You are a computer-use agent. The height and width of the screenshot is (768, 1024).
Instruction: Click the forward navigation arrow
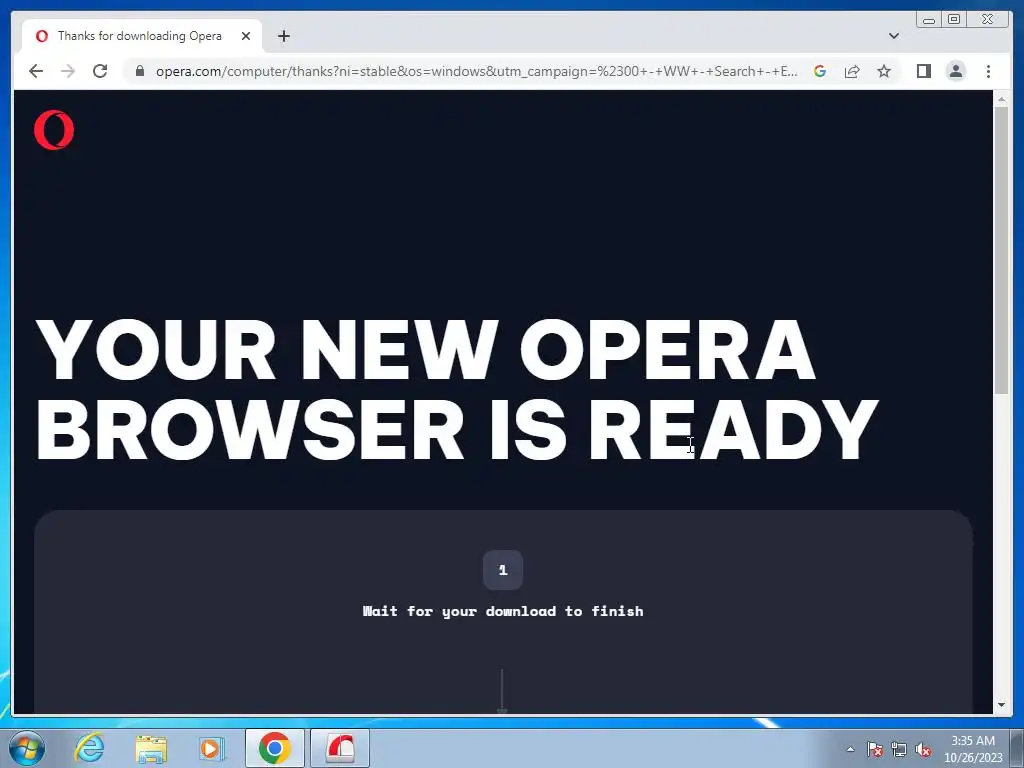pos(68,71)
